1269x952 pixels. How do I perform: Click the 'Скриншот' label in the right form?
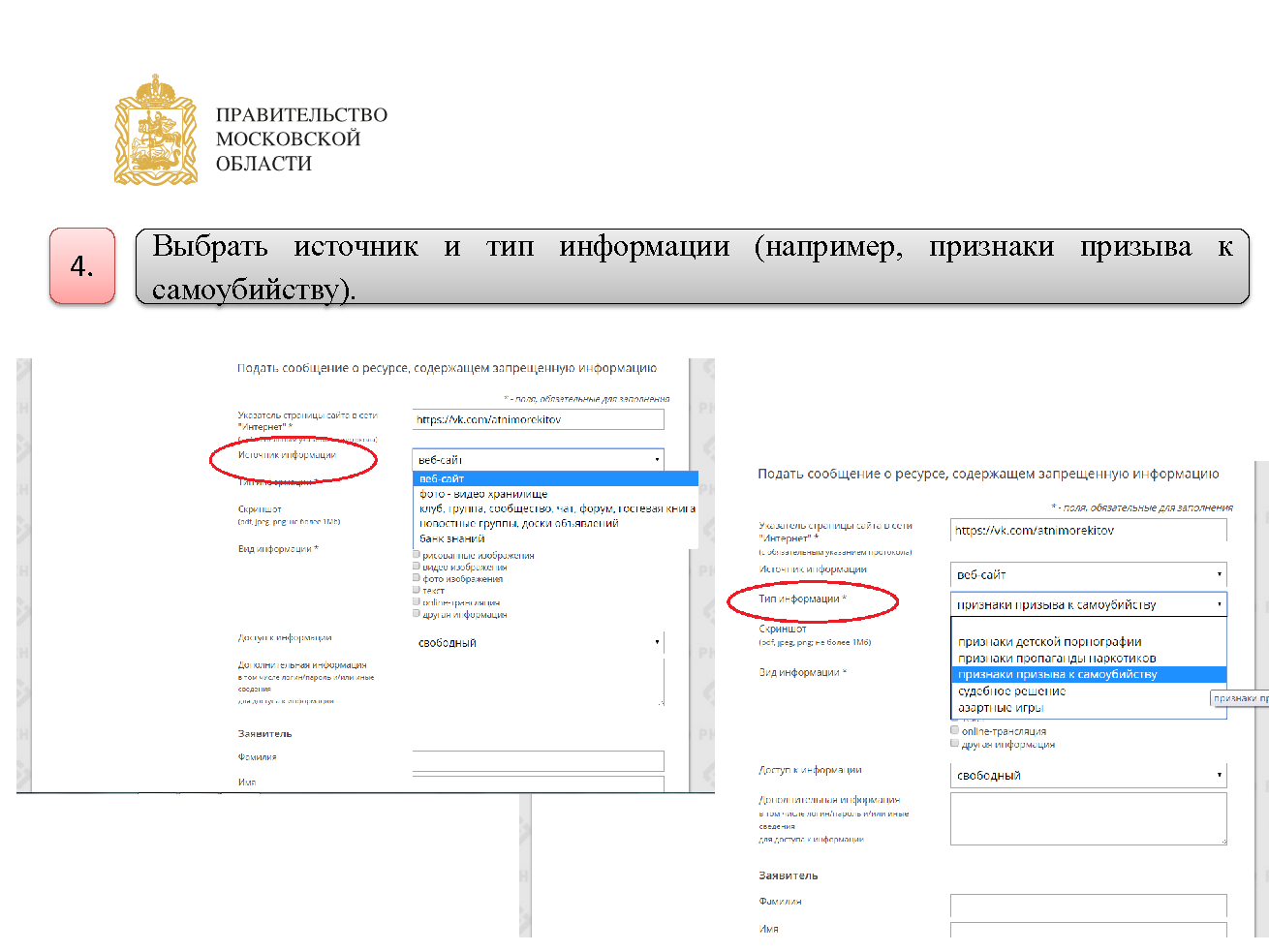click(x=782, y=629)
